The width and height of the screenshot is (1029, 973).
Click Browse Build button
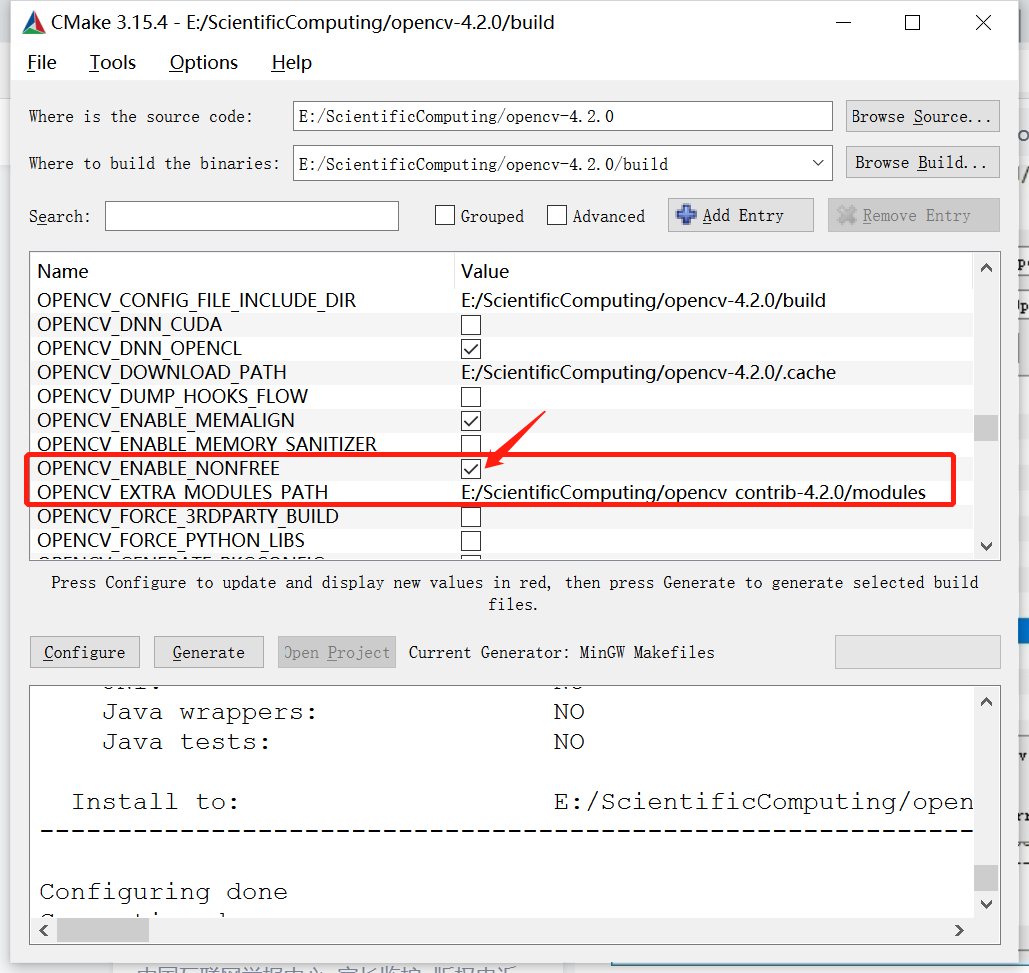pos(922,162)
